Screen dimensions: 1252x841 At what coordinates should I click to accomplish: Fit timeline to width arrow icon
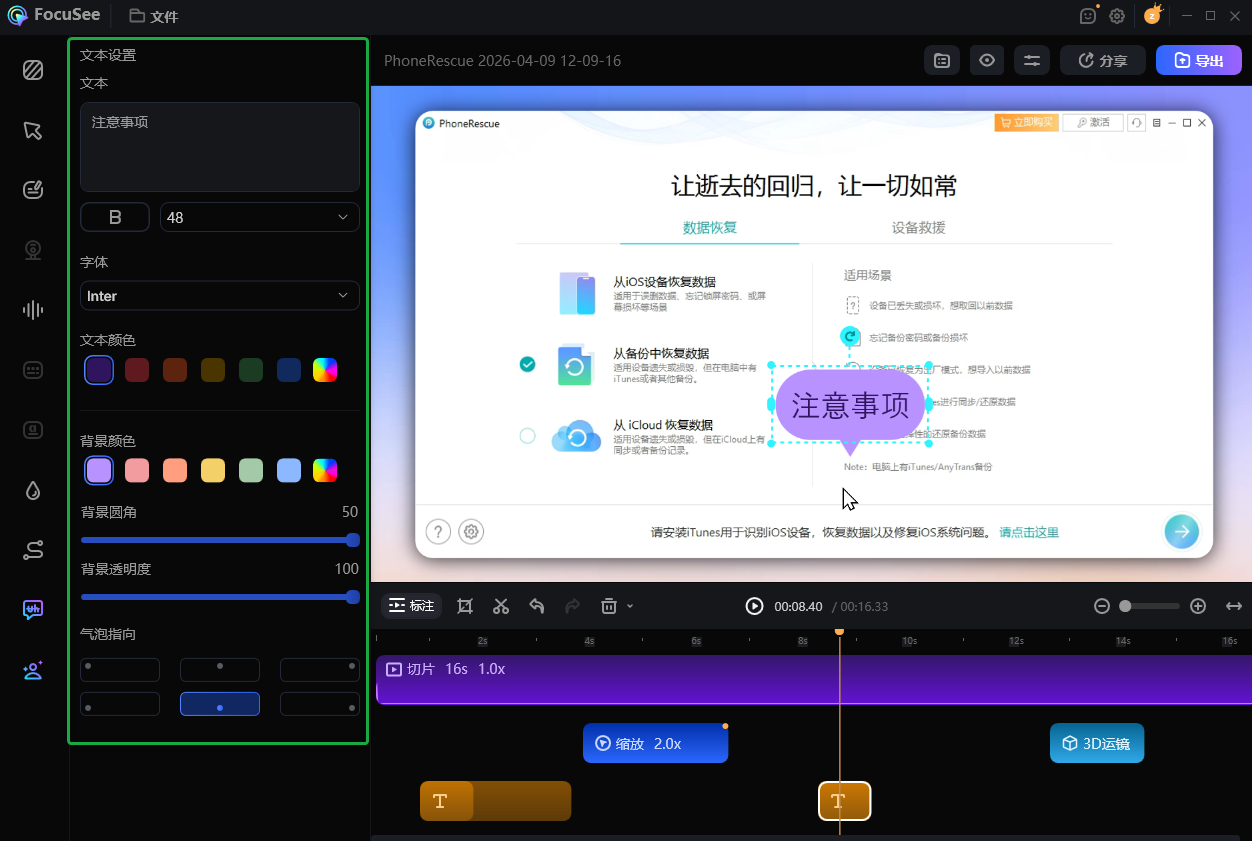tap(1234, 606)
